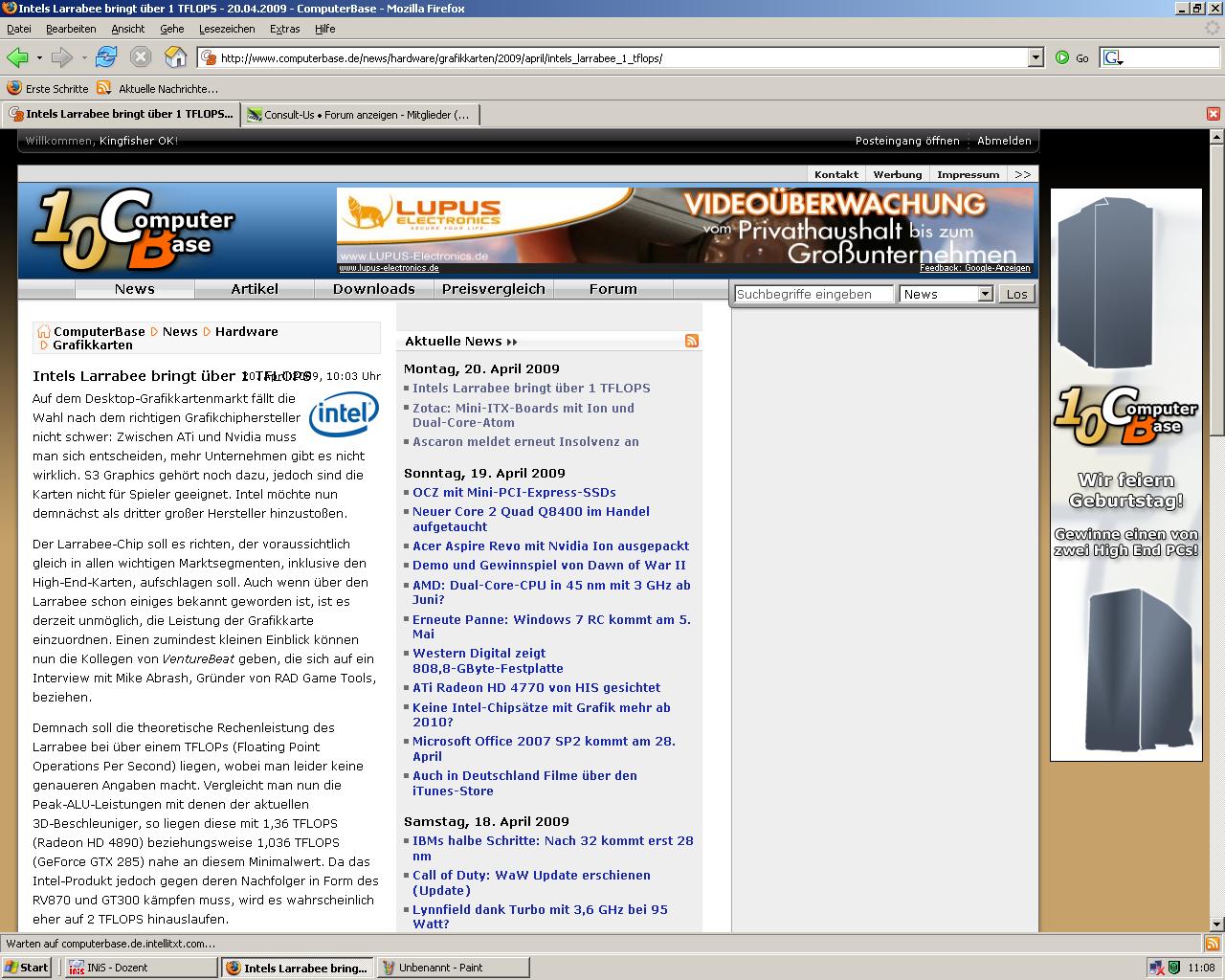Open the Werbung link
Screen dimensions: 1225x980
point(898,174)
